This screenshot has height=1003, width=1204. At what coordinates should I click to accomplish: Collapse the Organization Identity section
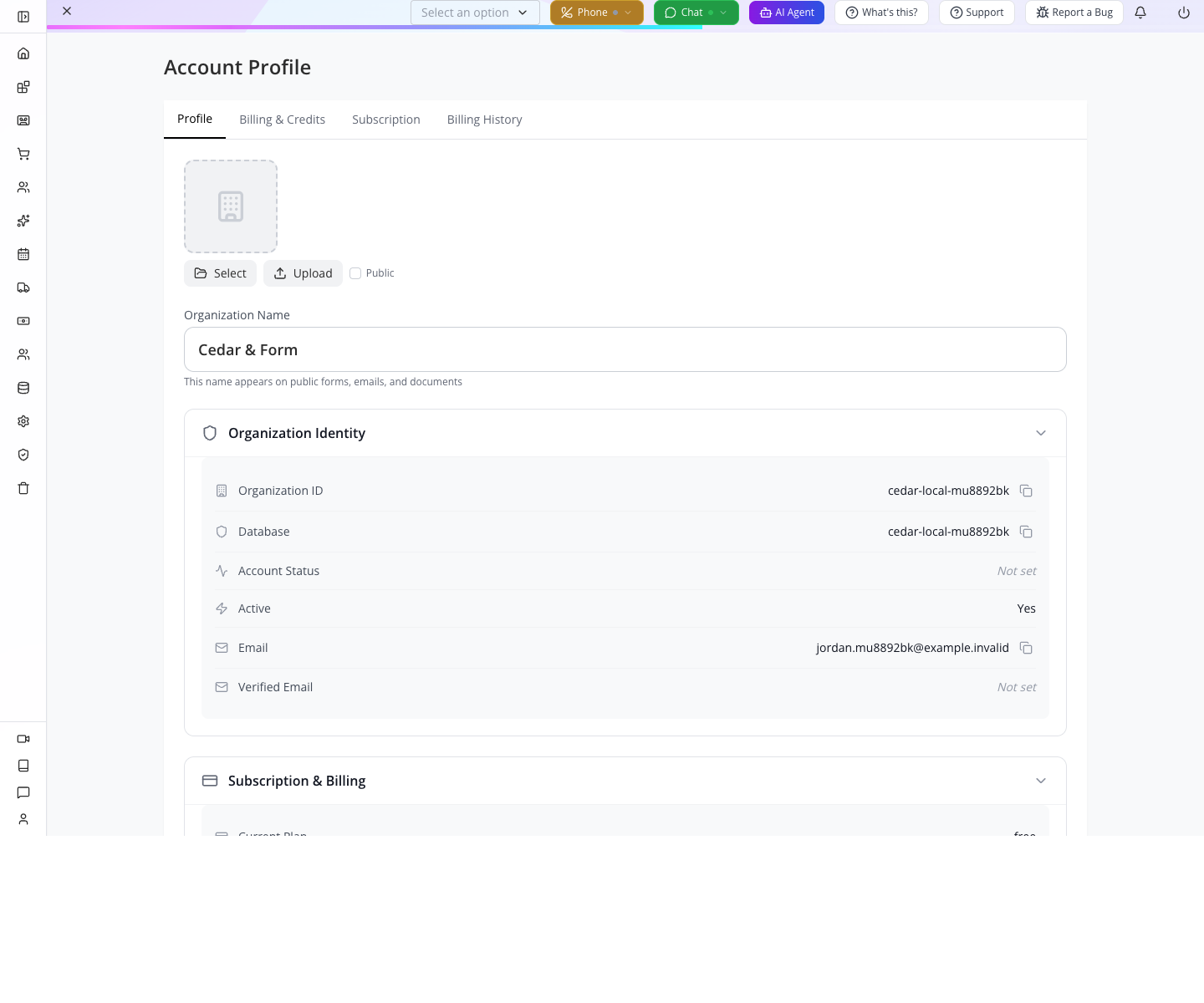(1041, 433)
